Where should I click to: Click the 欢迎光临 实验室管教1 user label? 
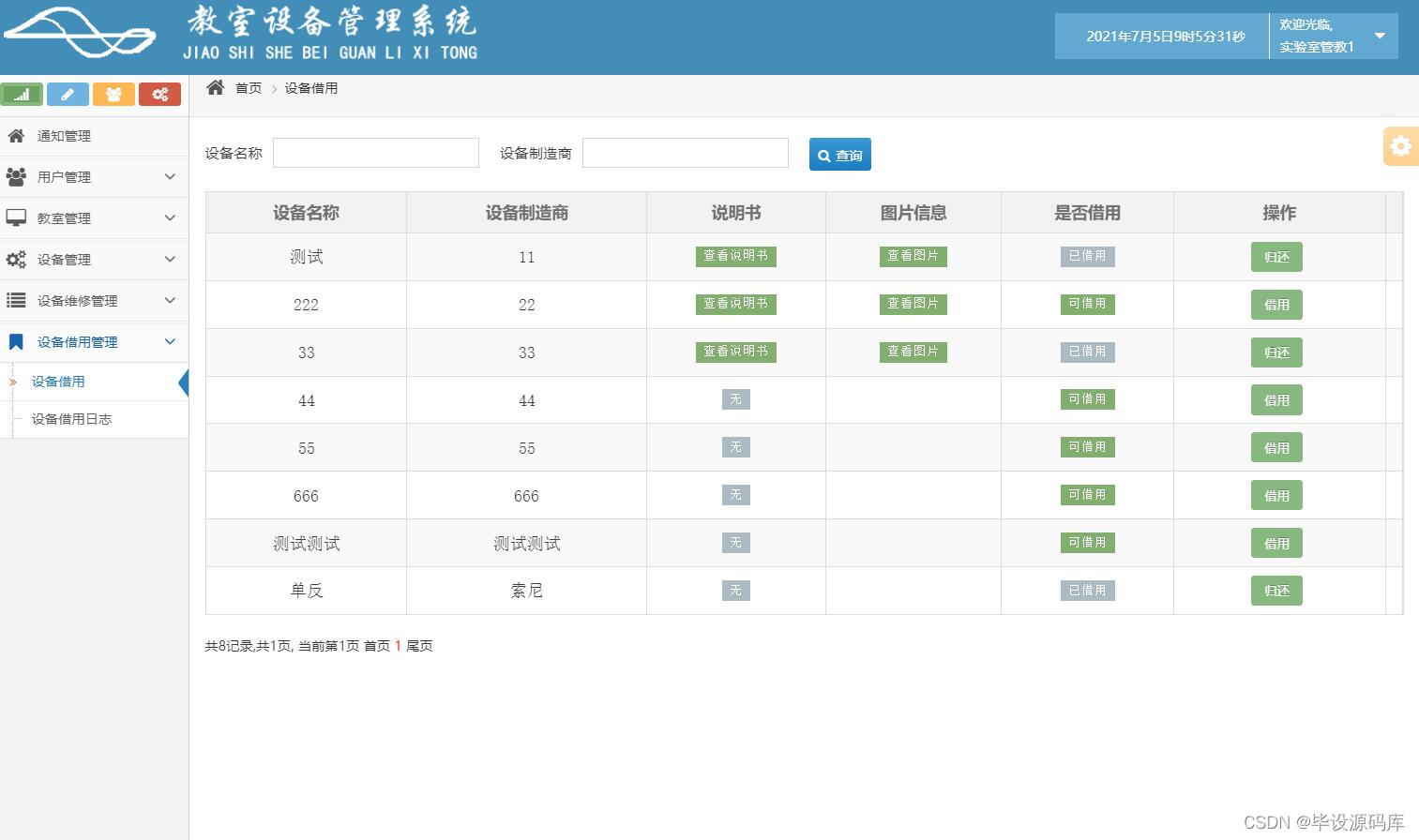[1317, 36]
